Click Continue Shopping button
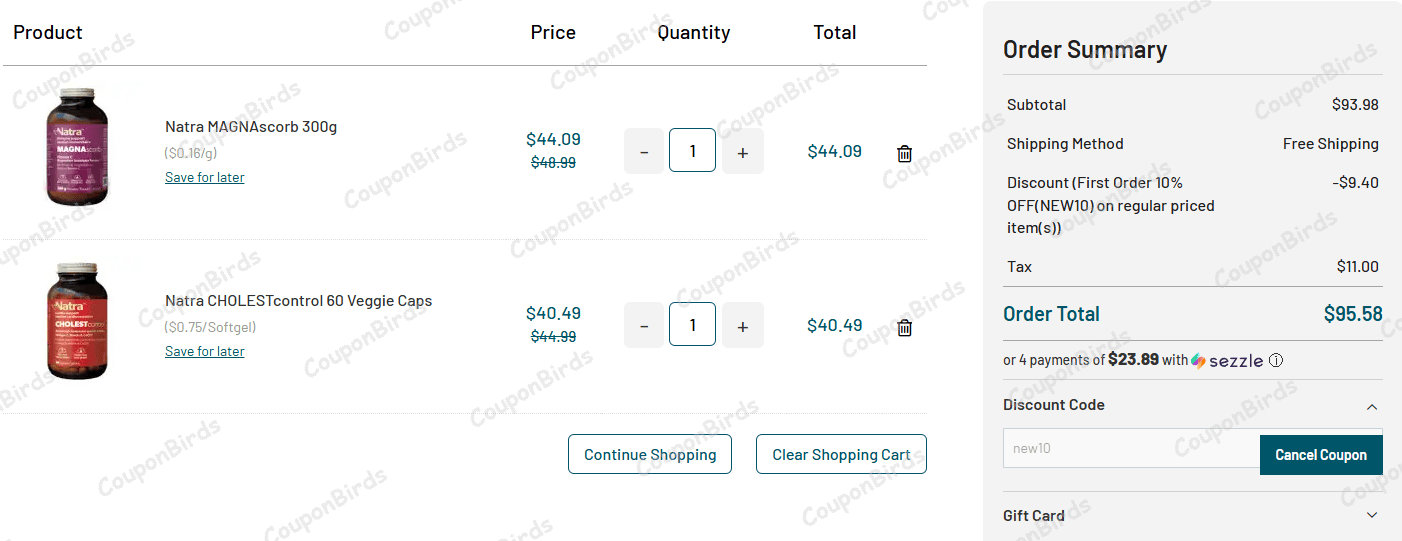This screenshot has height=541, width=1402. click(x=650, y=454)
